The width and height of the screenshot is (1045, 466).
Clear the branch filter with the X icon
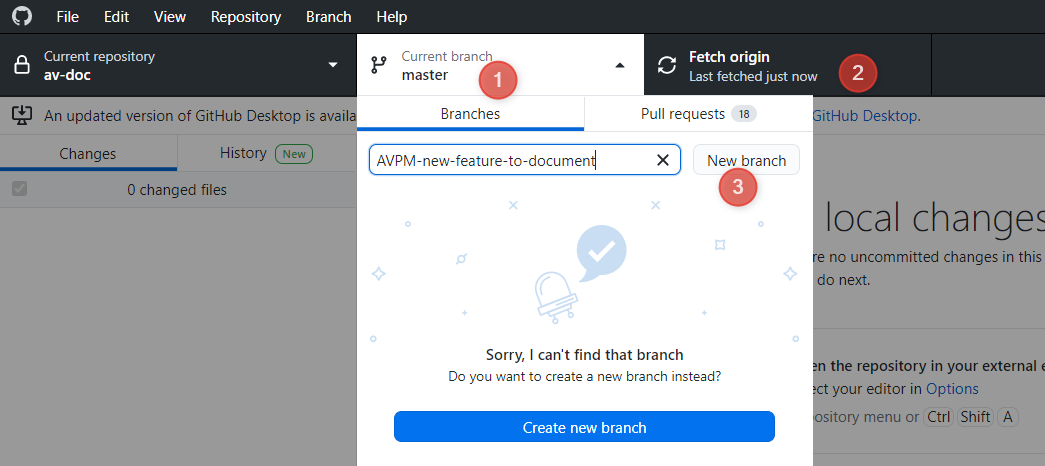pyautogui.click(x=662, y=160)
